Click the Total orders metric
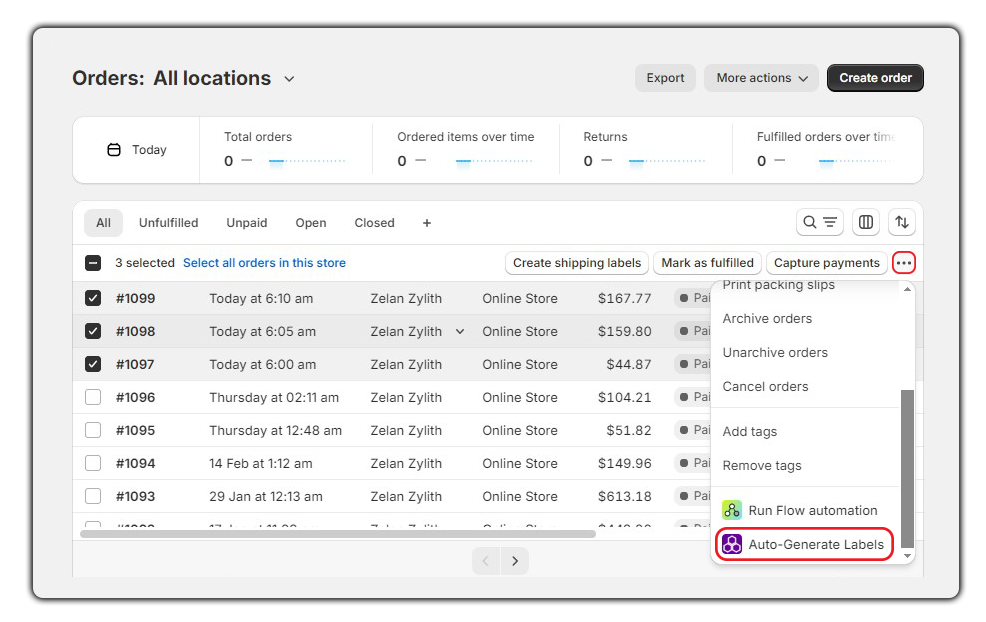The width and height of the screenshot is (986, 622). pos(286,150)
